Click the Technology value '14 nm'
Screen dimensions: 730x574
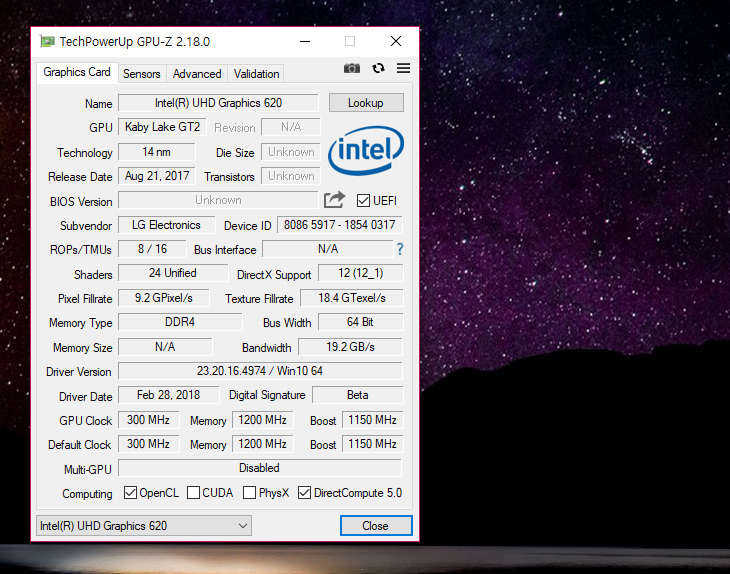coord(156,152)
